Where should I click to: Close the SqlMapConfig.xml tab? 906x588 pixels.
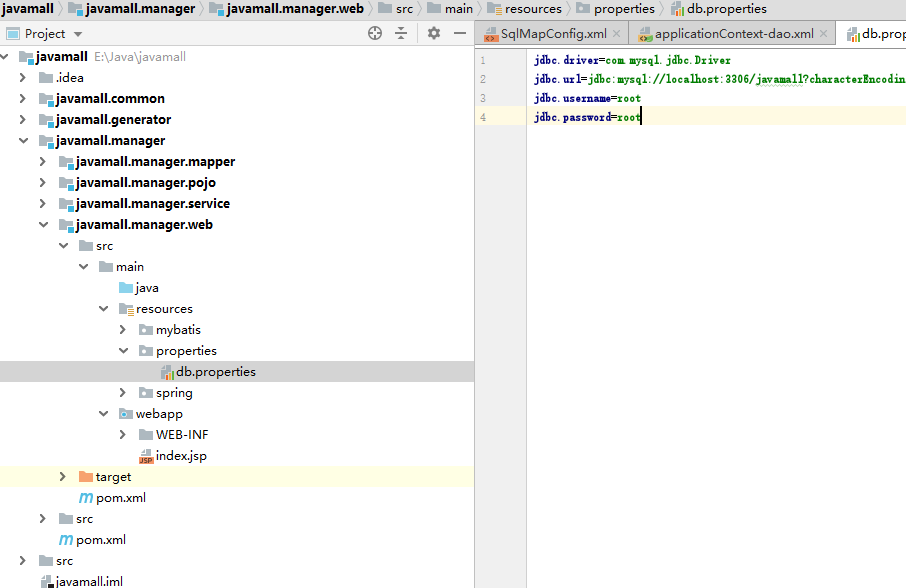616,34
